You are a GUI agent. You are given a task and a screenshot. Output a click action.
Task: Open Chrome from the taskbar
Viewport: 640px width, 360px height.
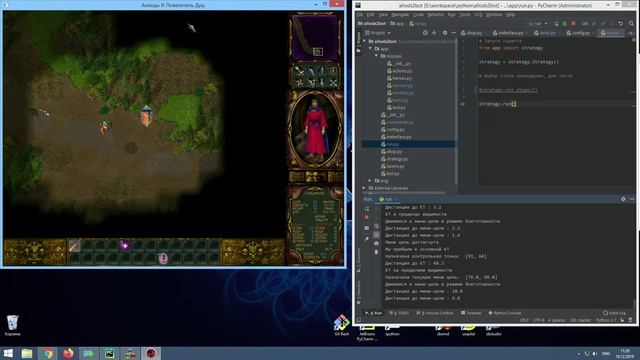(x=48, y=353)
